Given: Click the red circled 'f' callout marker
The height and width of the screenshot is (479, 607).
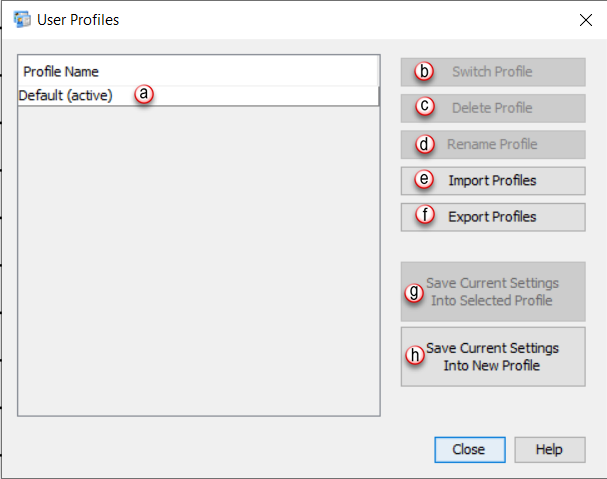Looking at the screenshot, I should pos(425,216).
